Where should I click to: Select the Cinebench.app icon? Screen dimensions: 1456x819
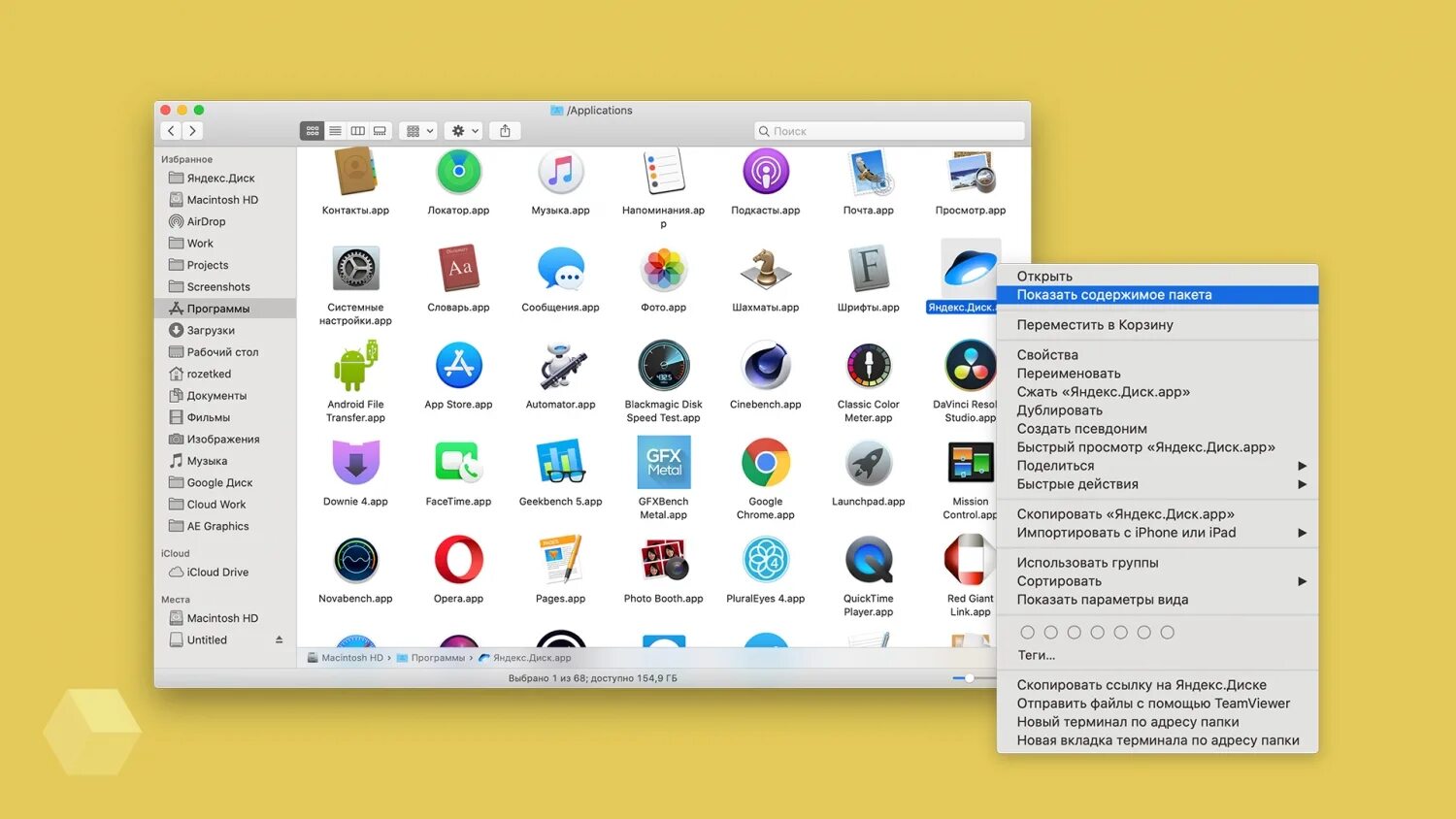(765, 366)
